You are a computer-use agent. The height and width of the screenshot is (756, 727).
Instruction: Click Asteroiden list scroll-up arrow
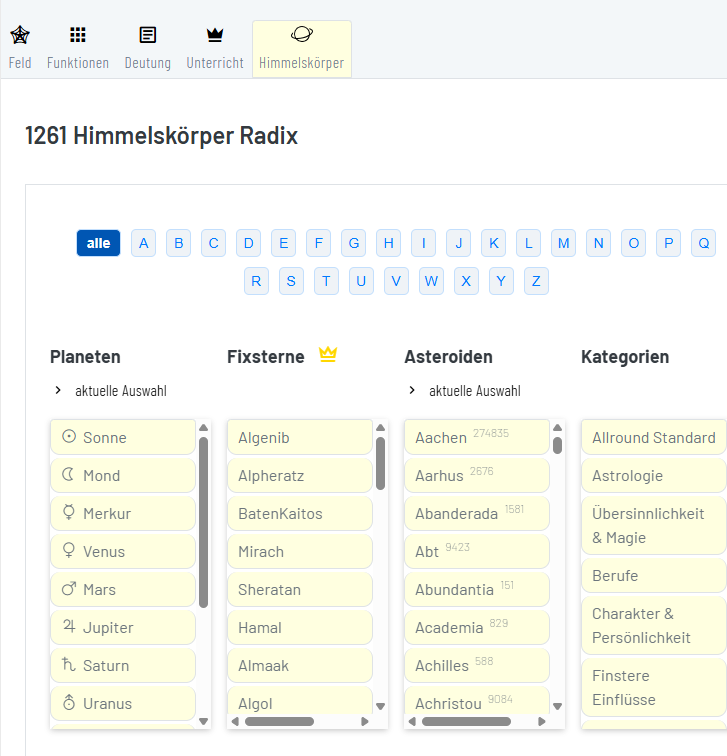[x=557, y=428]
